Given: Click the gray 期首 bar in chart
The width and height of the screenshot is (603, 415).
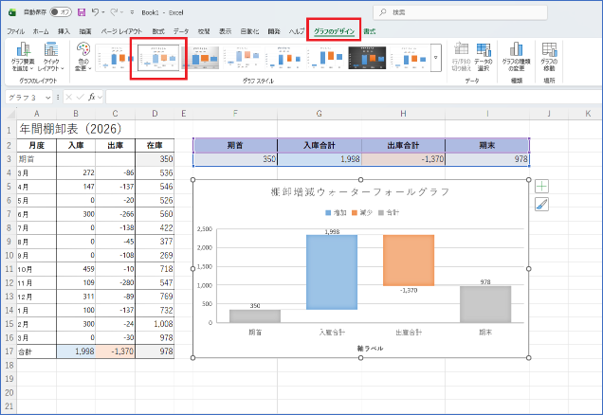Looking at the screenshot, I should click(x=255, y=316).
